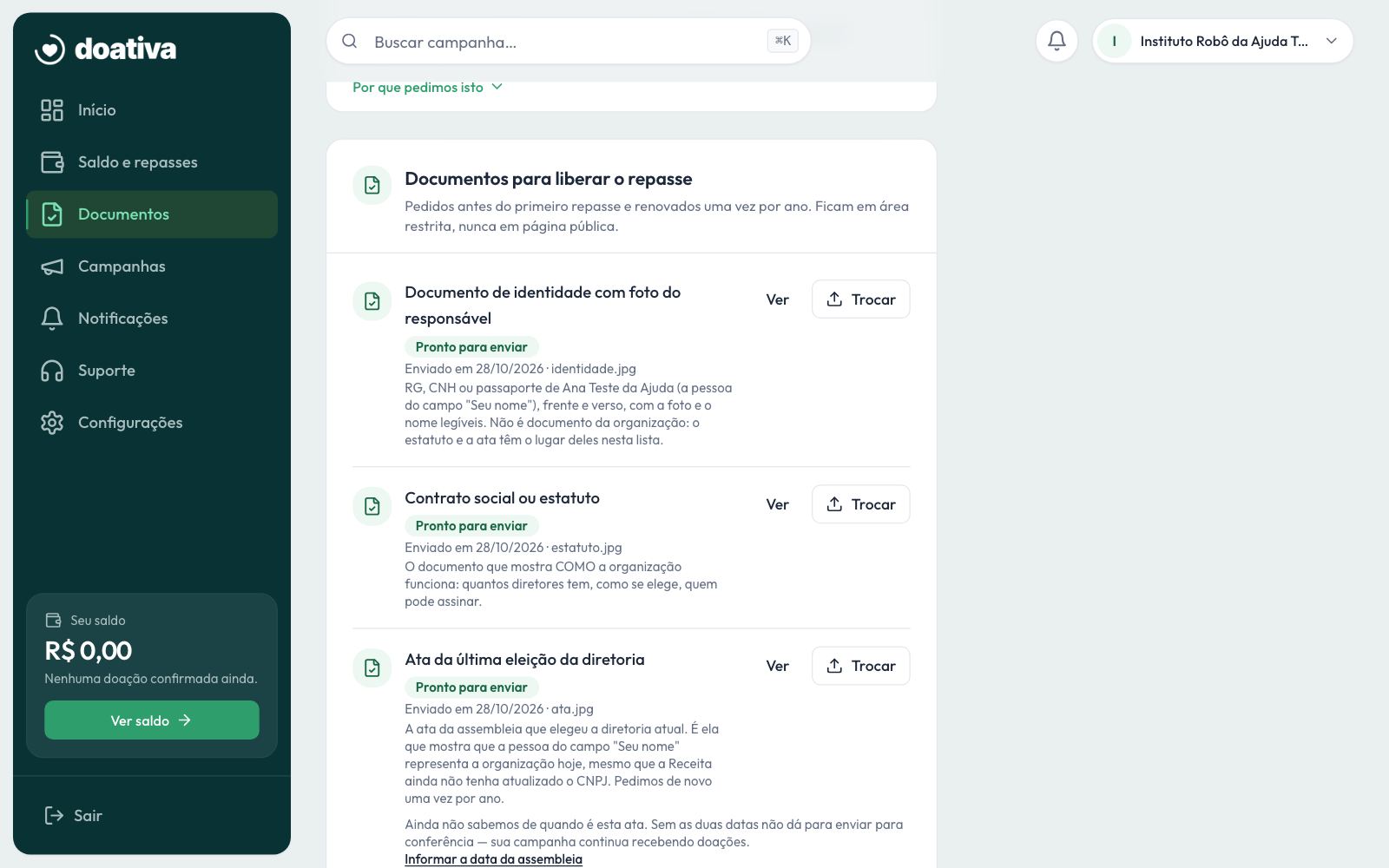1389x868 pixels.
Task: Open the Suporte page
Action: point(152,371)
